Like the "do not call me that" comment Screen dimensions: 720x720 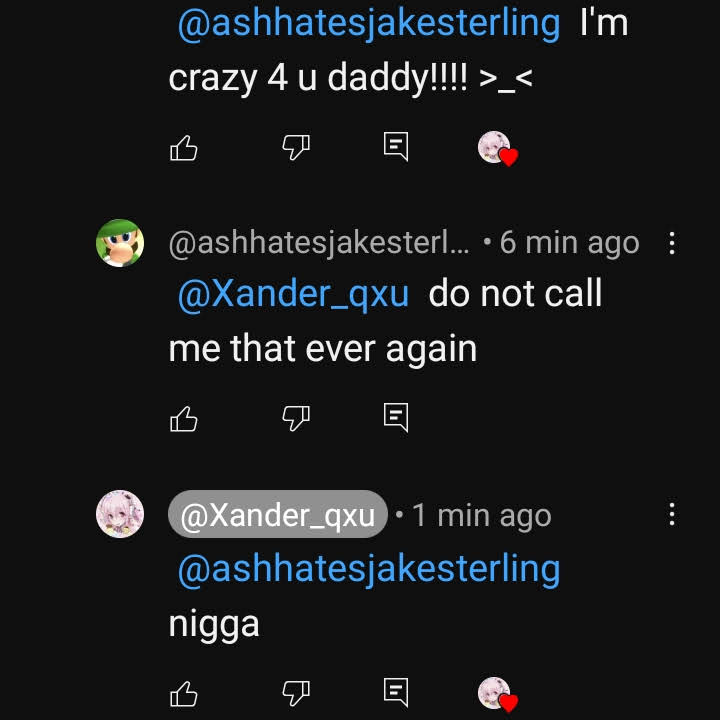(x=184, y=417)
